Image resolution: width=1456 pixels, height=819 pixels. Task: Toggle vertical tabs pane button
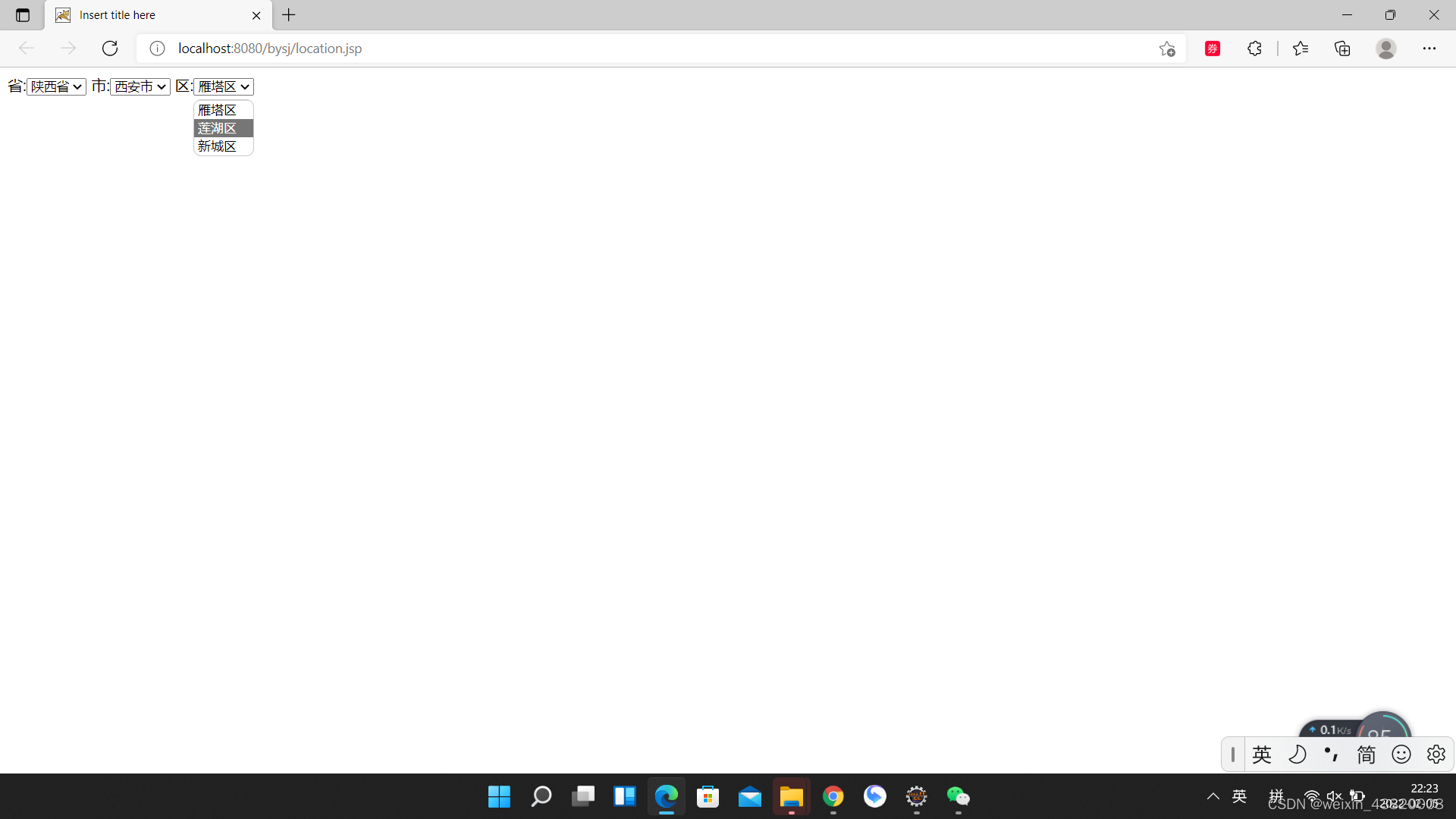tap(23, 15)
